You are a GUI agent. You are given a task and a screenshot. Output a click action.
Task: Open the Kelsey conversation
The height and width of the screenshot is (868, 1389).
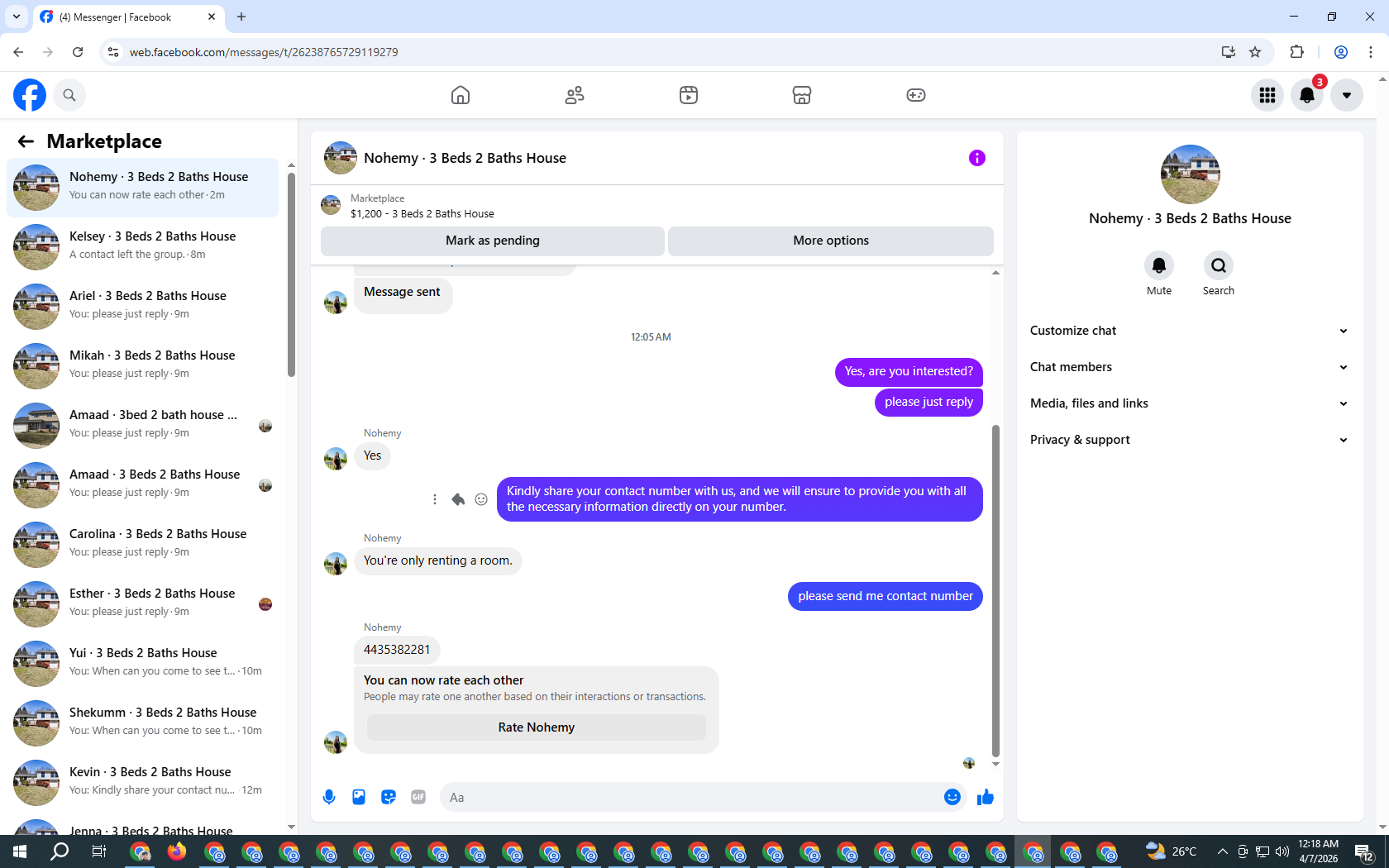[142, 247]
